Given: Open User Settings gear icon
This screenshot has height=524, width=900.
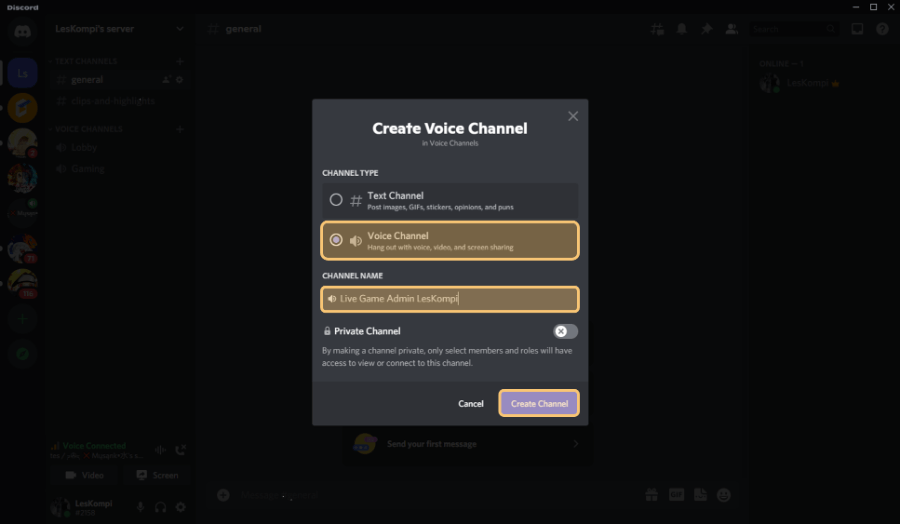Looking at the screenshot, I should click(180, 507).
